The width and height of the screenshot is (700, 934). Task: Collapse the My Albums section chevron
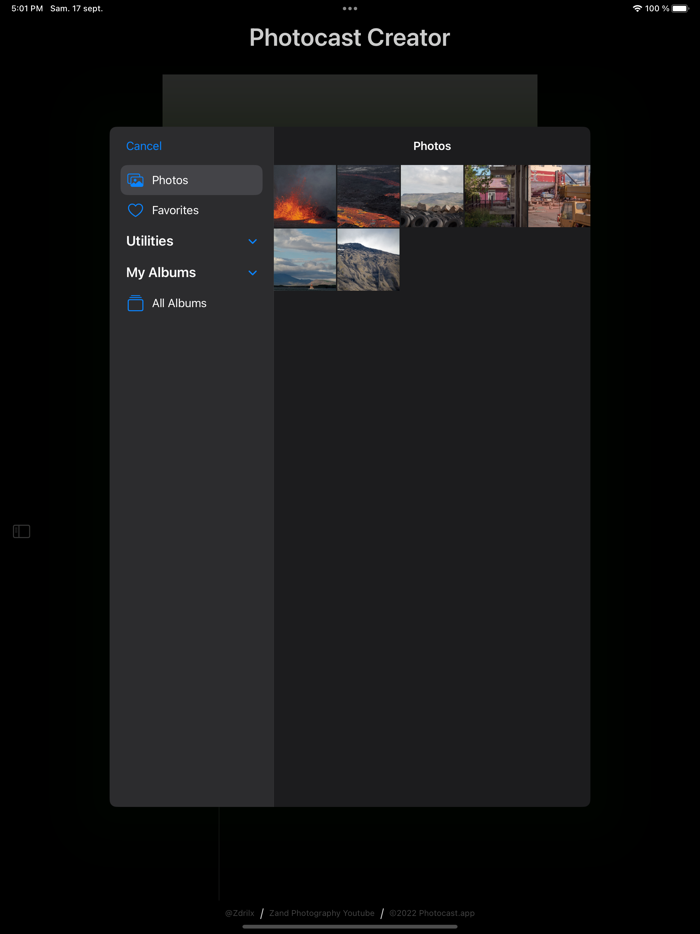tap(253, 273)
